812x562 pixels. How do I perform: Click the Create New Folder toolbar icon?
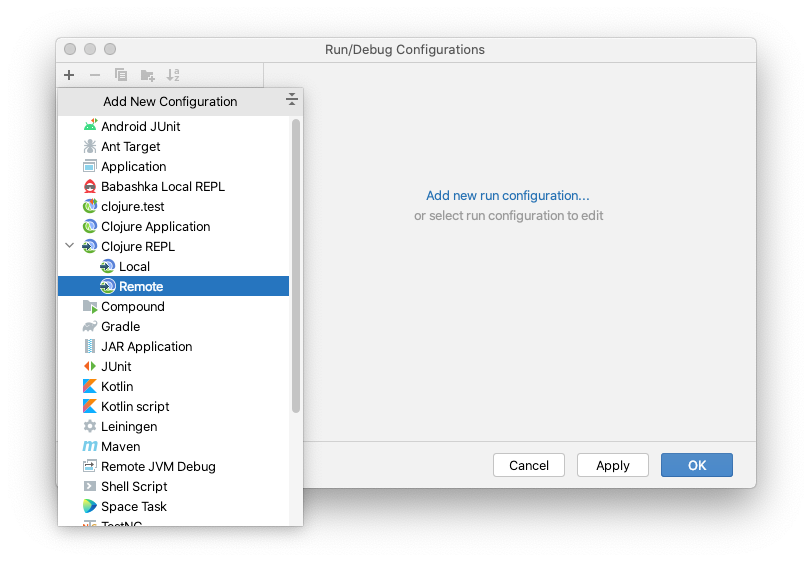click(148, 76)
